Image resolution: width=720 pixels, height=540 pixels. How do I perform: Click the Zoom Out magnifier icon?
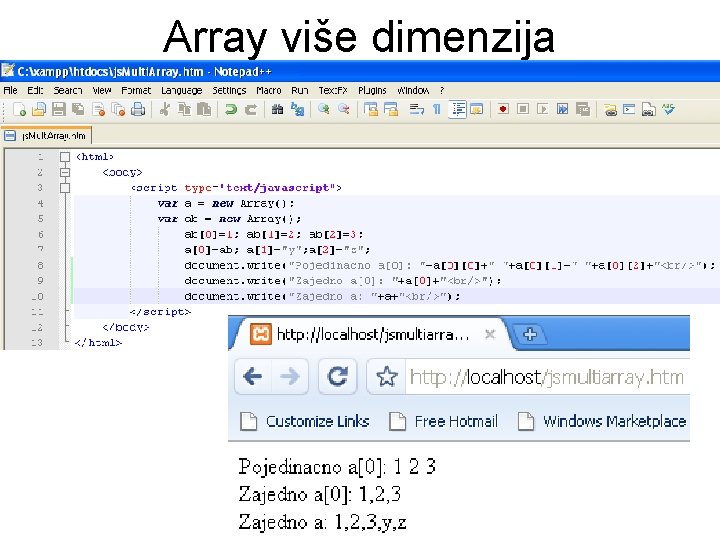point(343,109)
